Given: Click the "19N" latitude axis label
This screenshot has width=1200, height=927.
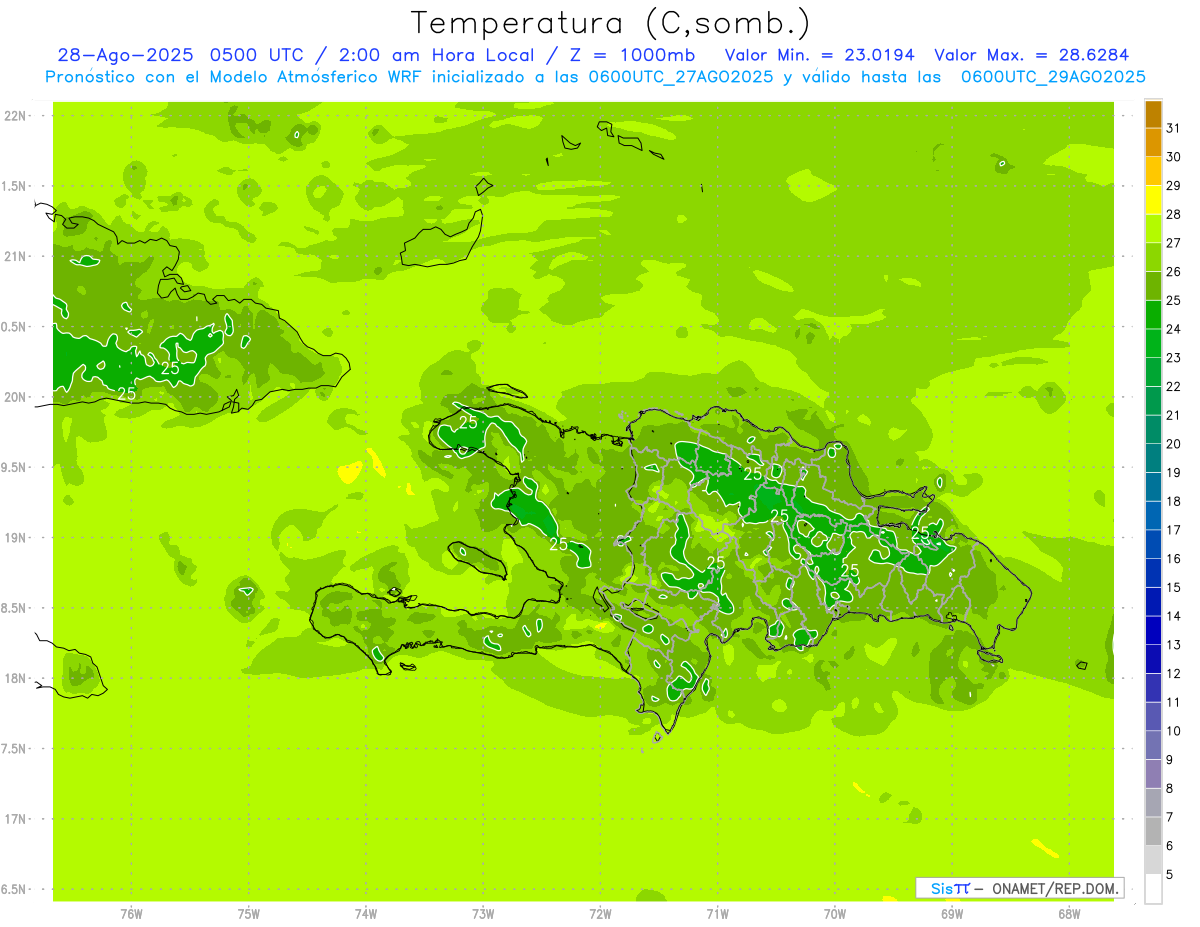Looking at the screenshot, I should (x=14, y=538).
